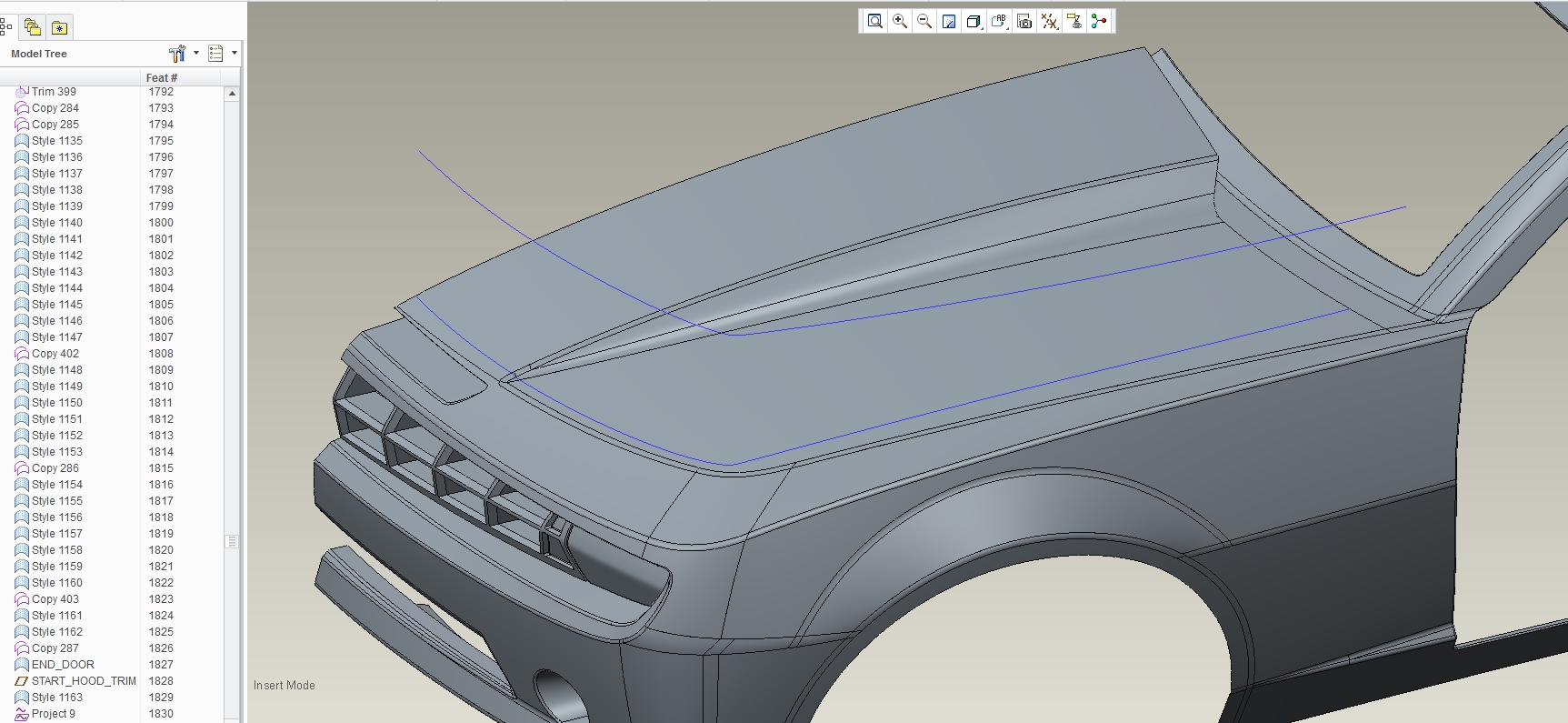Image resolution: width=1568 pixels, height=723 pixels.
Task: Click the Model Tree vertical scrollbar thumb
Action: [232, 541]
